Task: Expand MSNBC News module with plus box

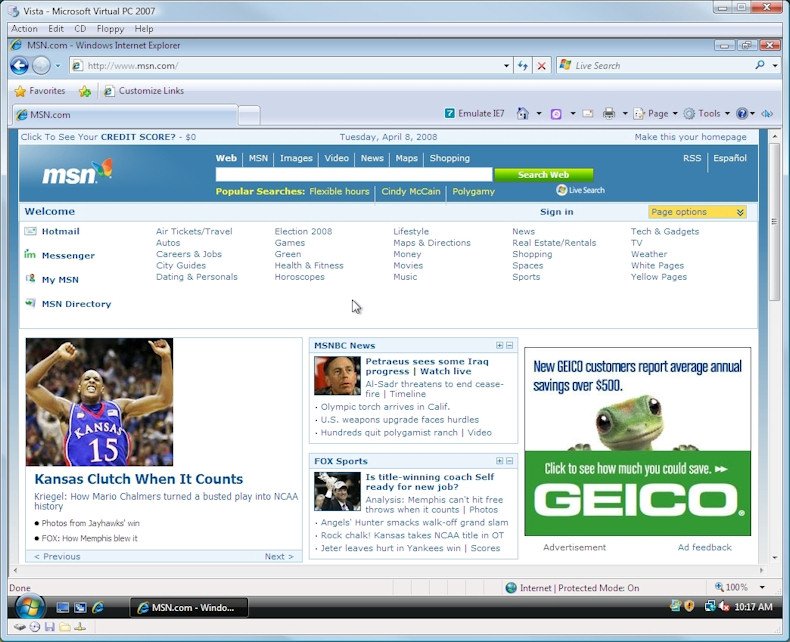Action: [x=499, y=345]
